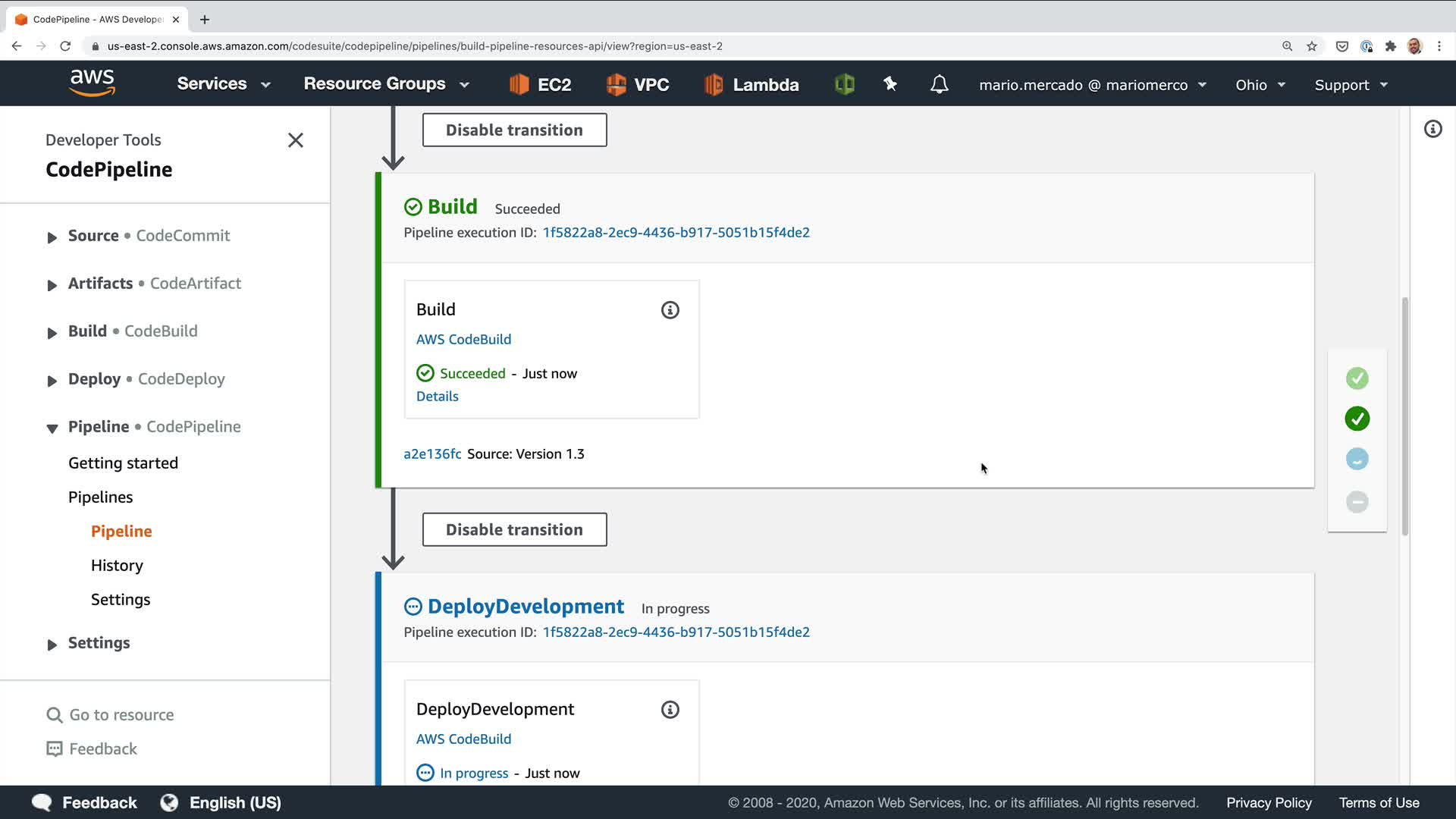The width and height of the screenshot is (1456, 819).
Task: Jump to succeeded Build stage green indicator
Action: pyautogui.click(x=1357, y=419)
